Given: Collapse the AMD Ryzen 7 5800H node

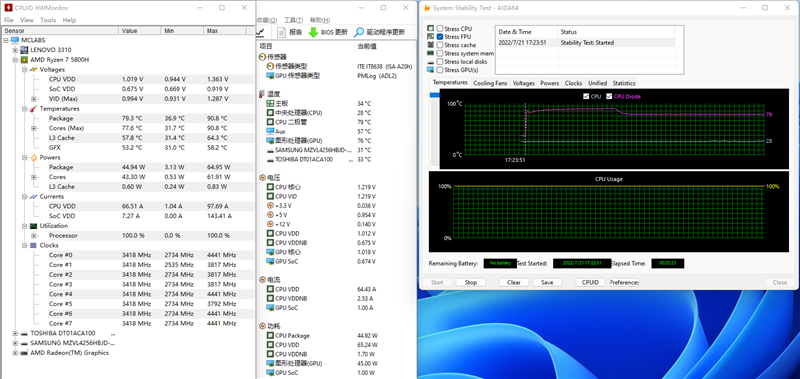Looking at the screenshot, I should [x=15, y=60].
